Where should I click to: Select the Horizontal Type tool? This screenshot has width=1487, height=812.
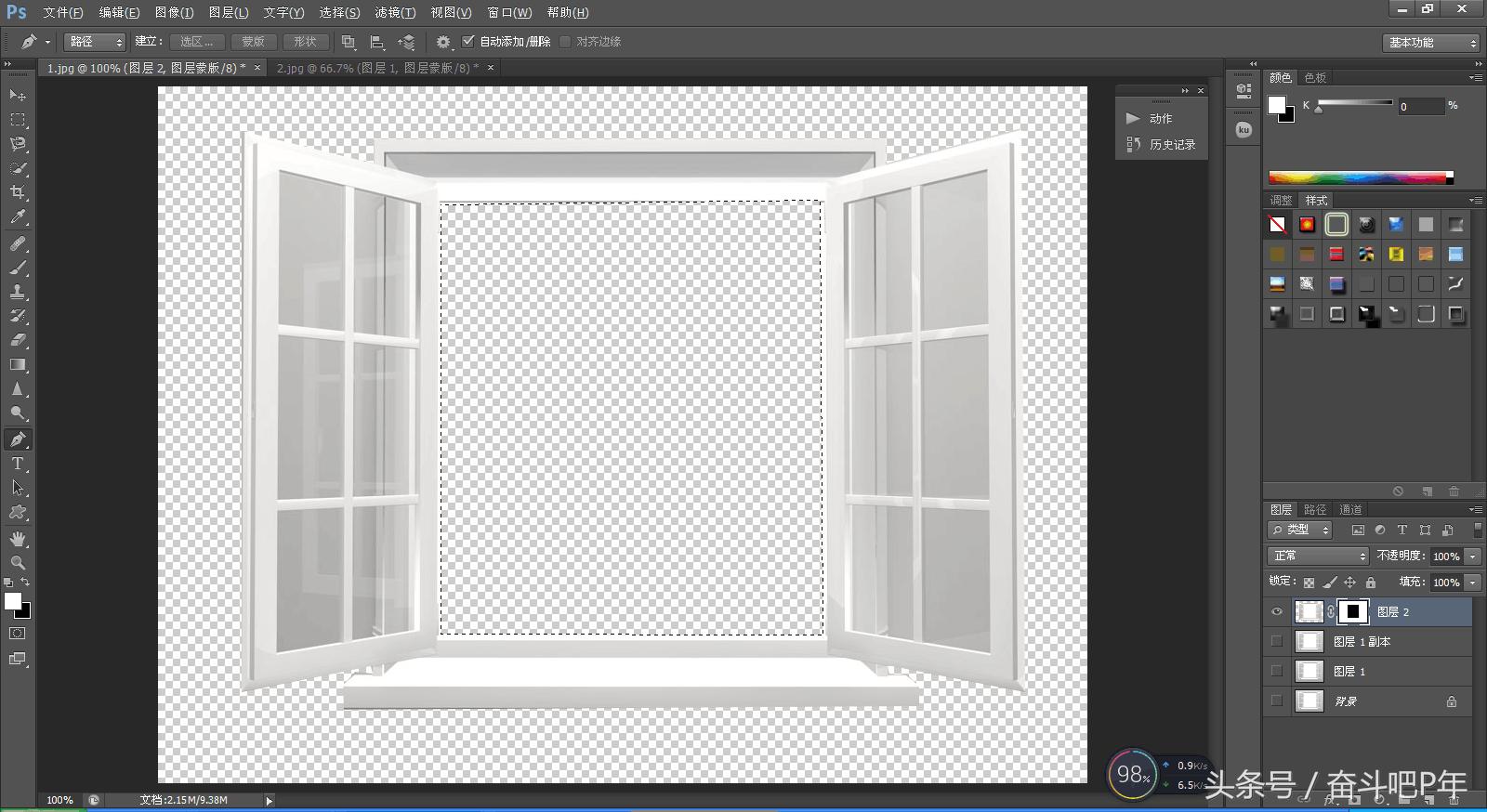pos(18,464)
